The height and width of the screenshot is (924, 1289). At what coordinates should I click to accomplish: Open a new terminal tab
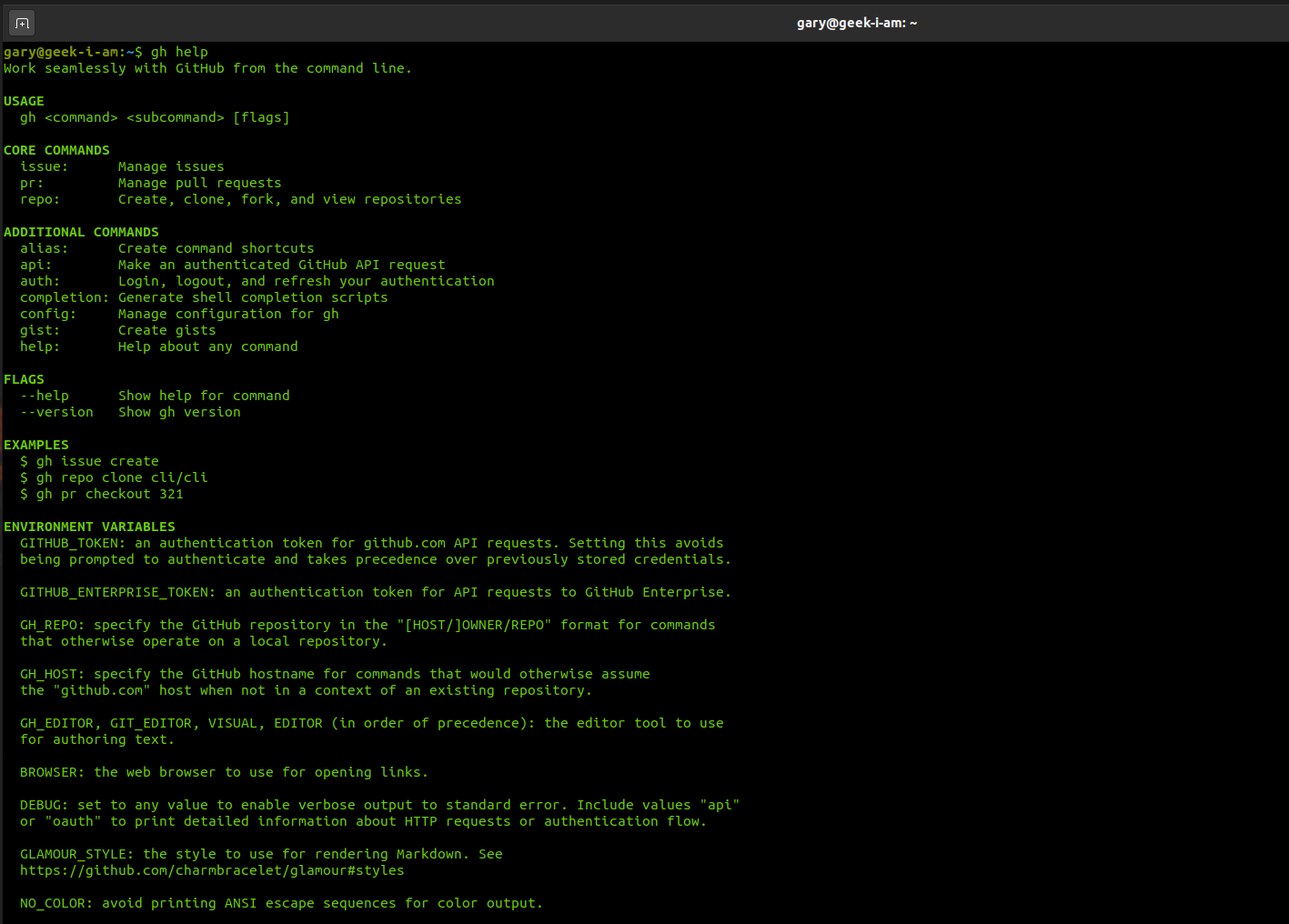(x=23, y=23)
